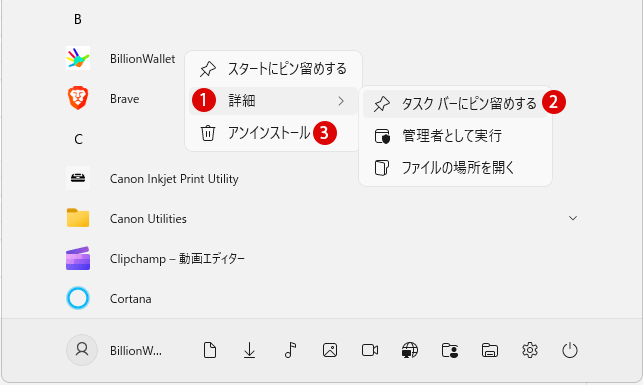Click the Canon Inkjet Print Utility label

(x=174, y=179)
